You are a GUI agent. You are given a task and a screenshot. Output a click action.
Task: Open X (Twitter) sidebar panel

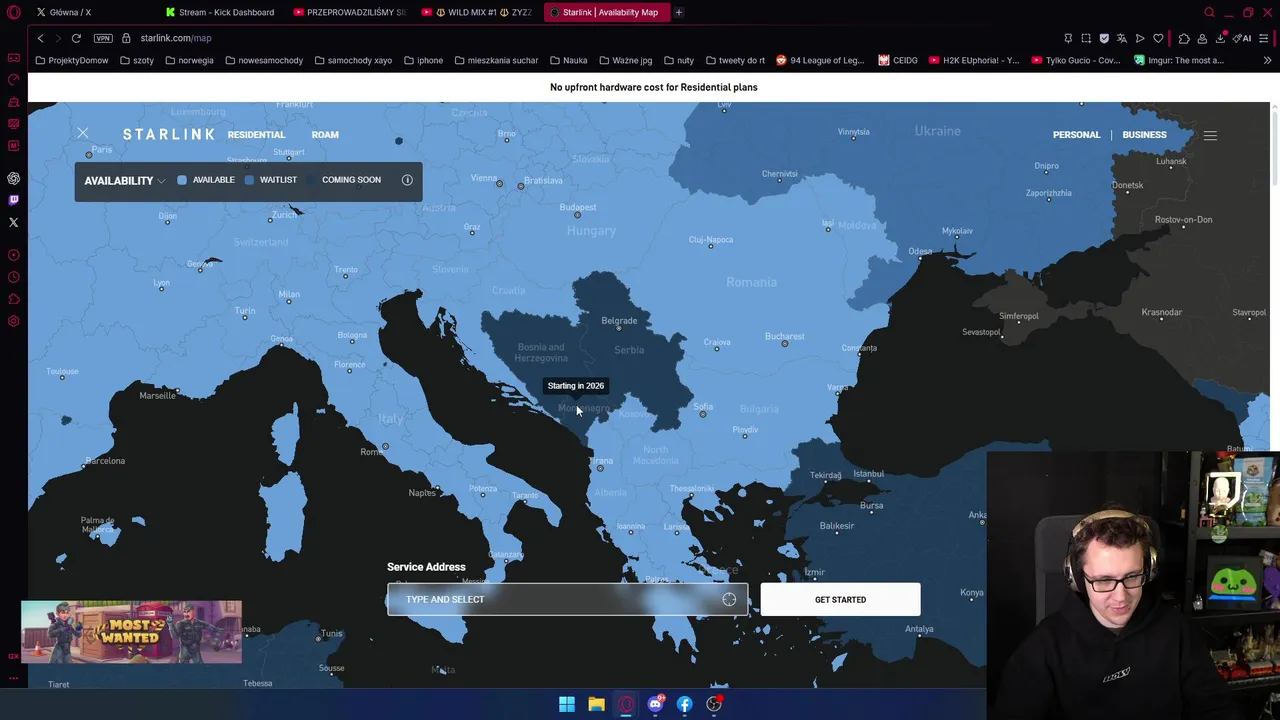tap(13, 222)
